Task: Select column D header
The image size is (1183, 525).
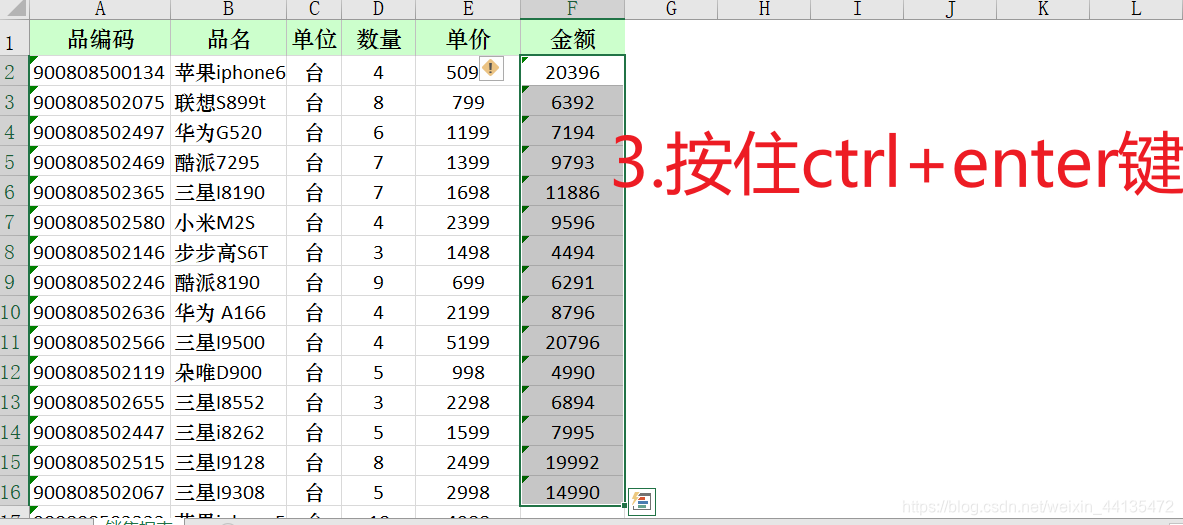Action: click(x=379, y=9)
